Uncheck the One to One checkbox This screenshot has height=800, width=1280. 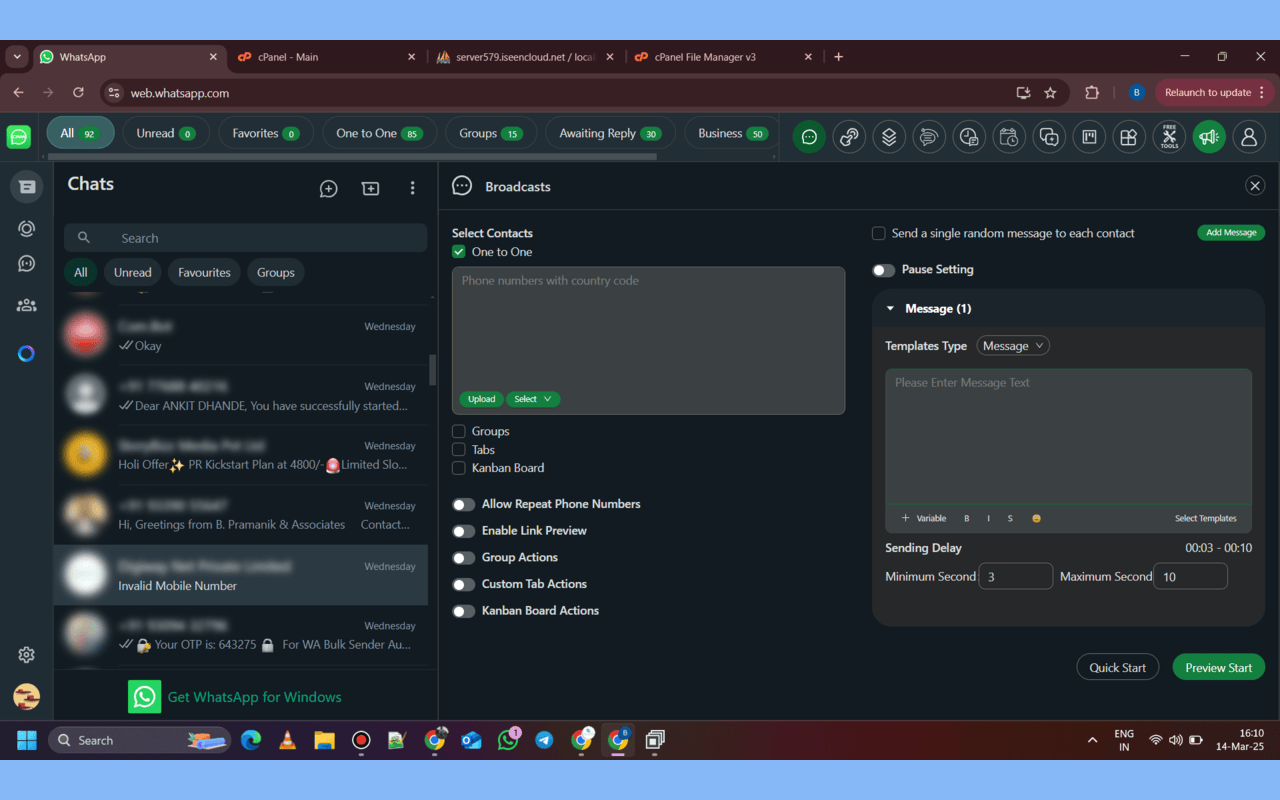(x=459, y=252)
